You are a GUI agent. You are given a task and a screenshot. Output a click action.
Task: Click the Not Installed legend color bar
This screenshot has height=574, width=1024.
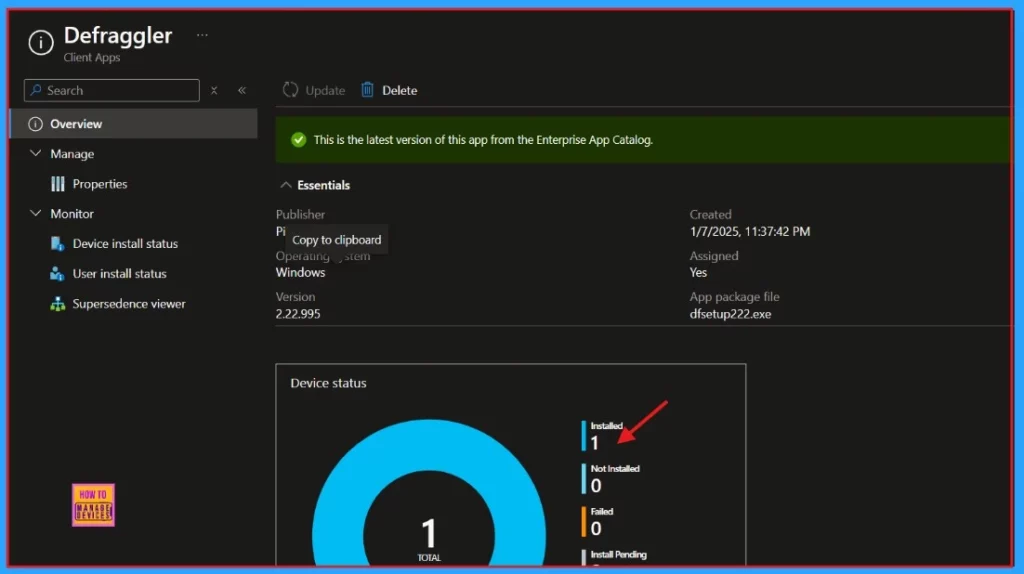coord(584,479)
